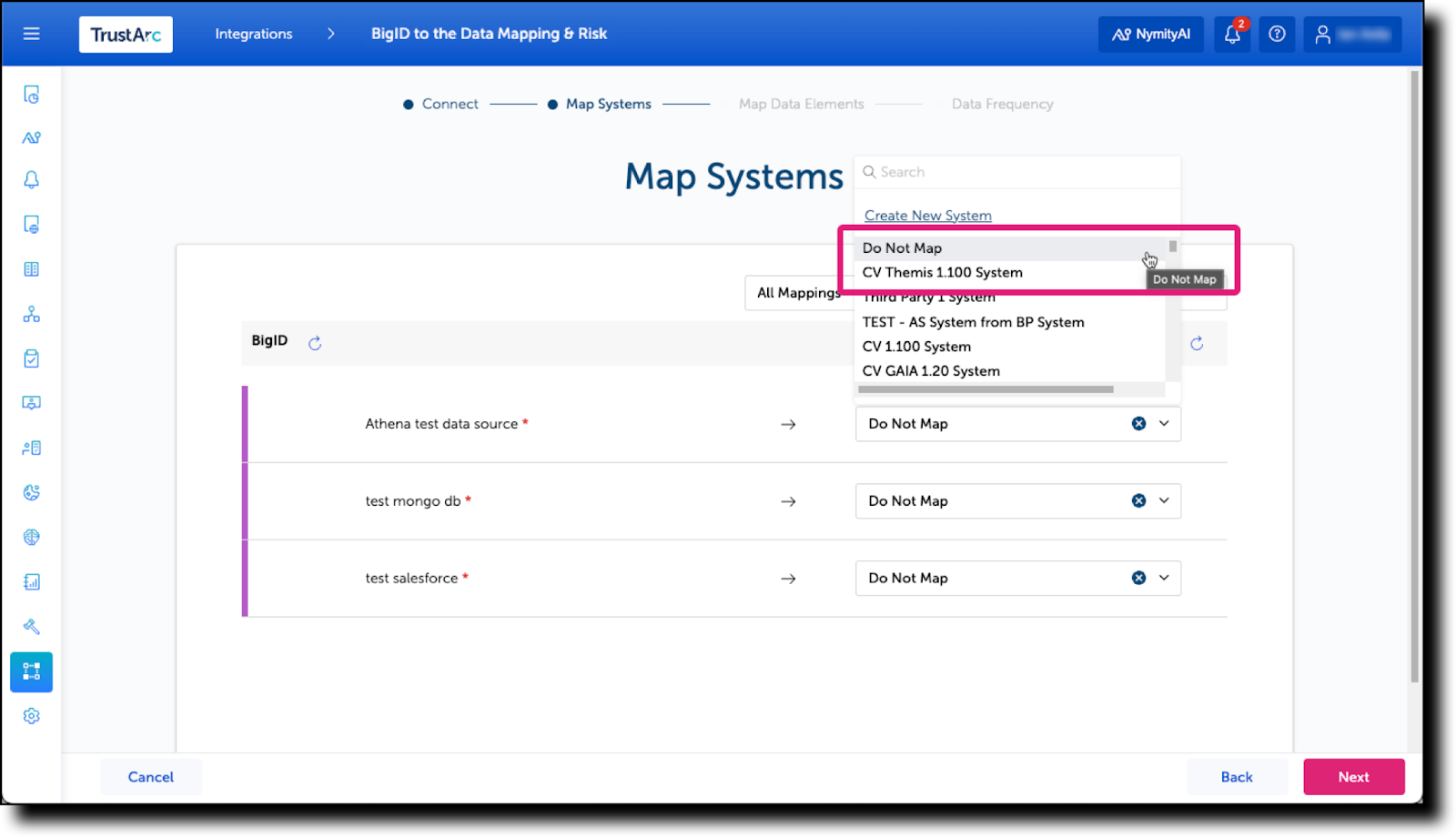Screen dimensions: 1456x837
Task: Switch to the Map Data Elements step
Action: coord(800,104)
